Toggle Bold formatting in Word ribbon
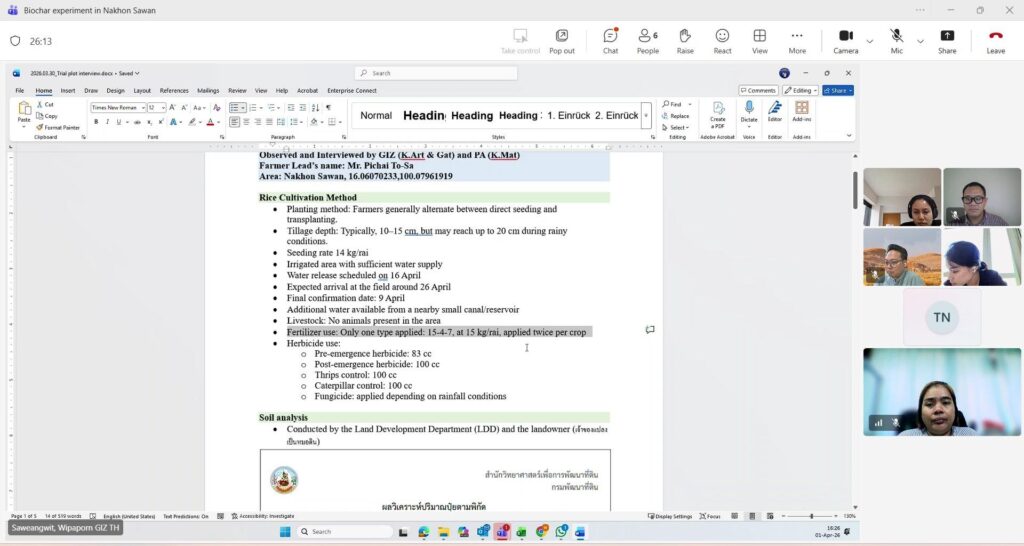The height and width of the screenshot is (546, 1024). (96, 122)
